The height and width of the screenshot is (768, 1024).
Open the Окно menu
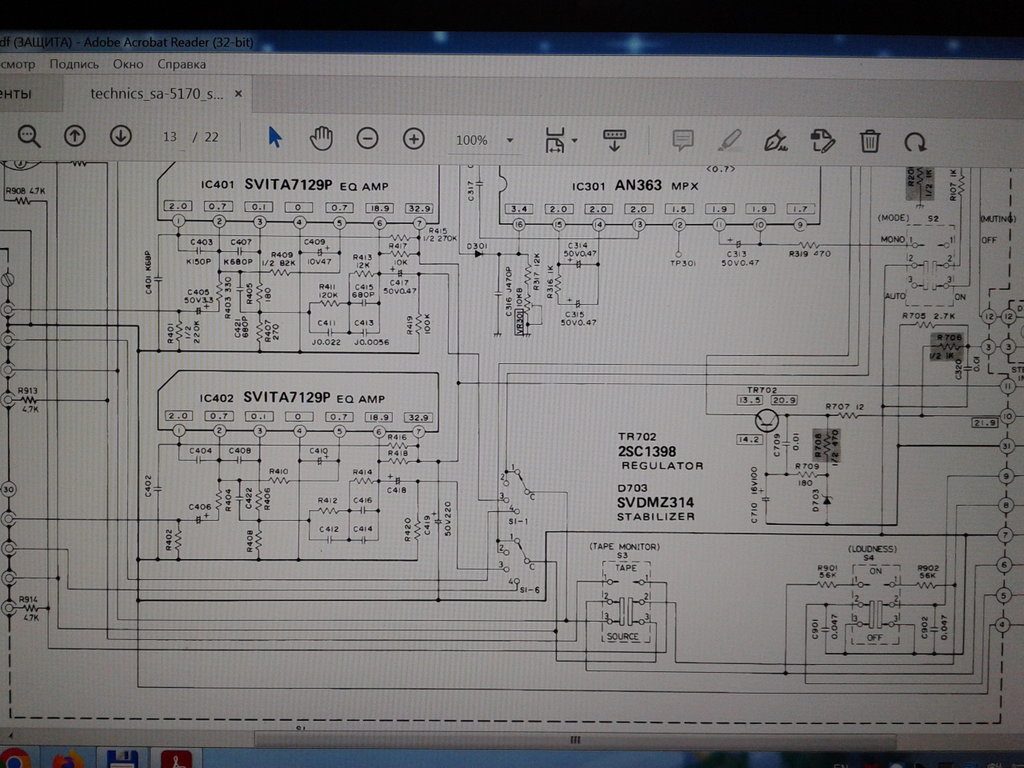pos(128,64)
